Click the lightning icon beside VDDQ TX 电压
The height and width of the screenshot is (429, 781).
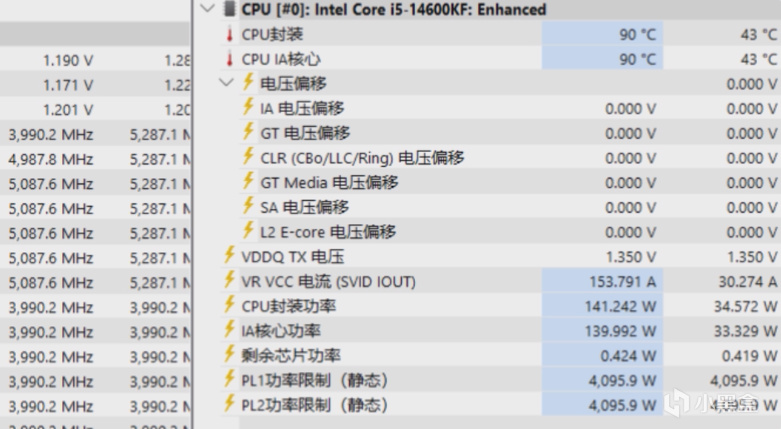pyautogui.click(x=232, y=256)
